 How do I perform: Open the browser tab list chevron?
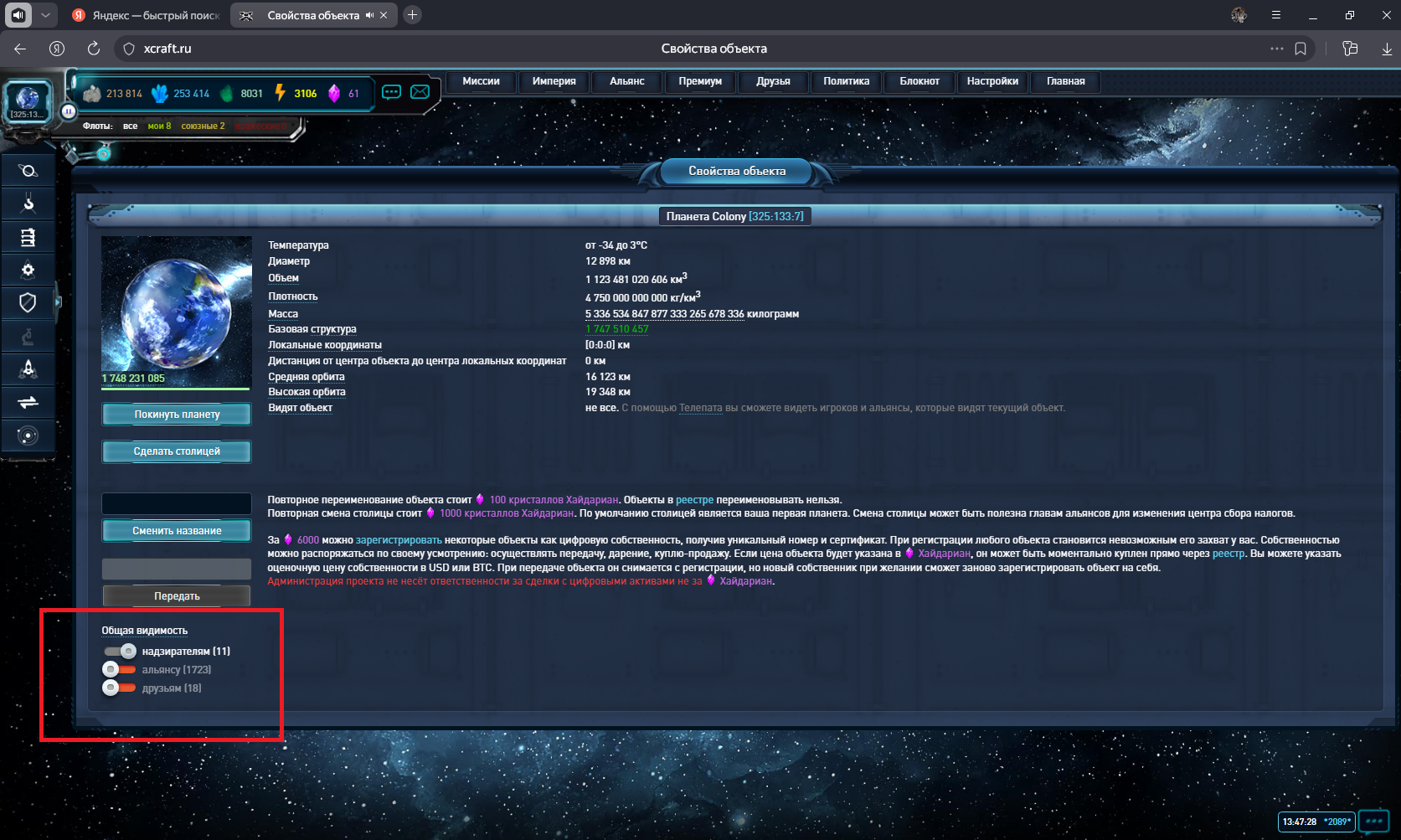point(45,15)
